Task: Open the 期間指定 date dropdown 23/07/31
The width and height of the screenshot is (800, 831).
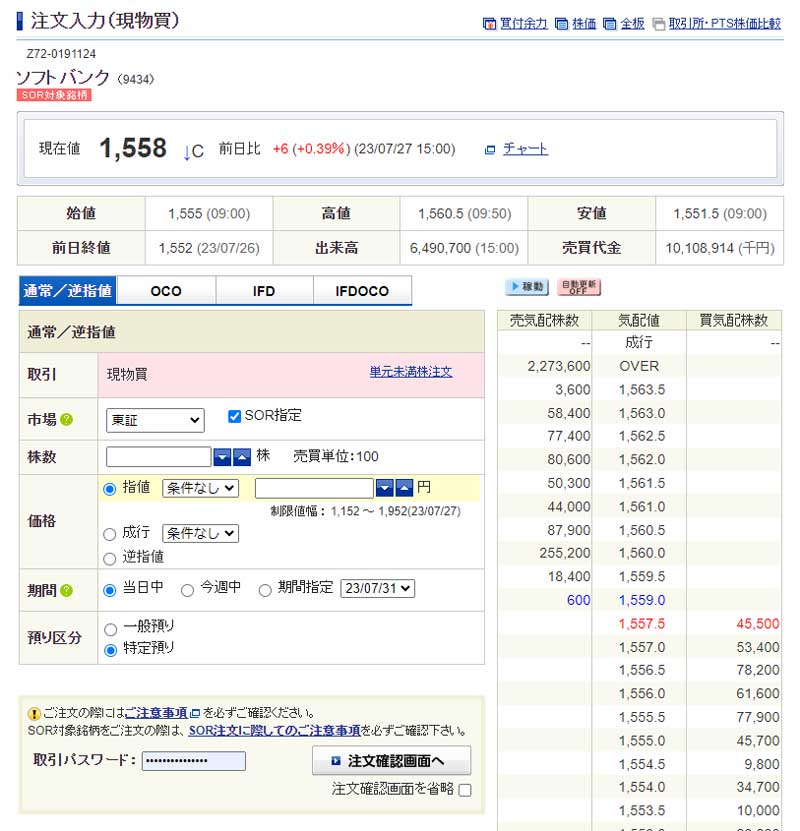Action: click(x=377, y=588)
